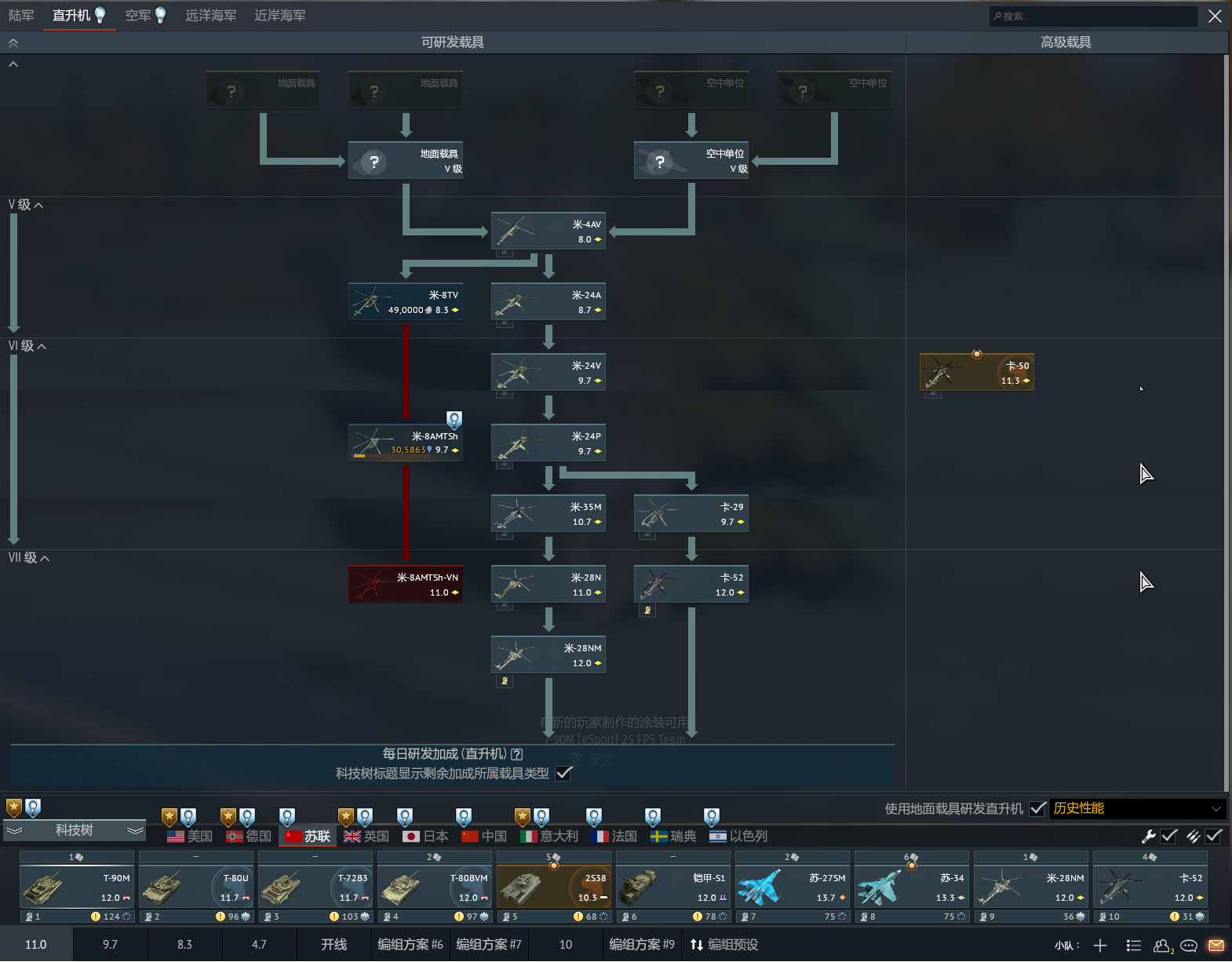Collapse the VII 级 rank section
This screenshot has height=962, width=1232.
point(29,558)
